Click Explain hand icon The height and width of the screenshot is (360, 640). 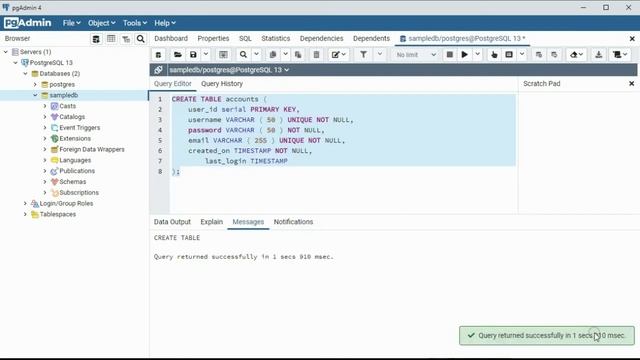coord(494,55)
